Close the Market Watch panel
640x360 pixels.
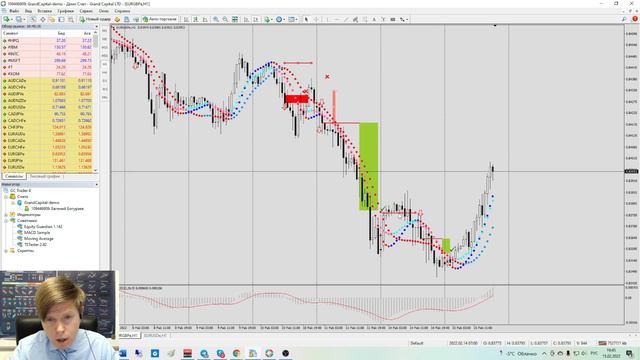click(96, 27)
